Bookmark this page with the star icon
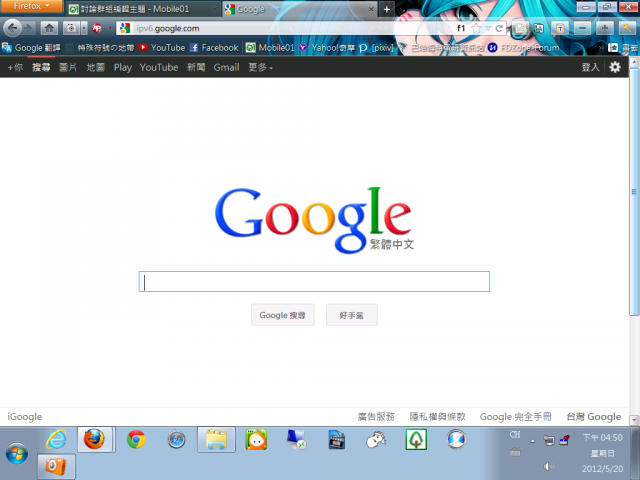 [x=476, y=28]
